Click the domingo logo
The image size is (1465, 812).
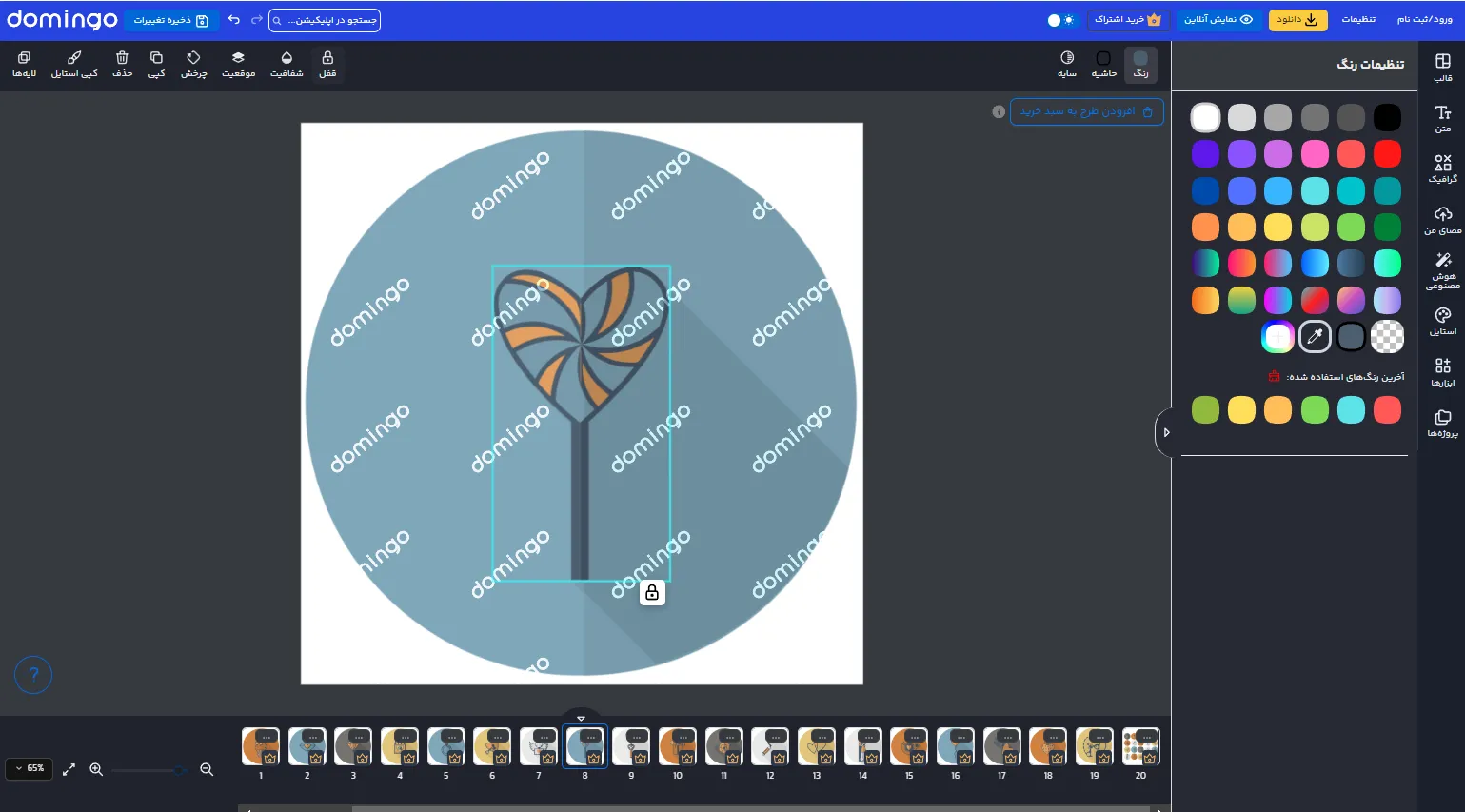click(x=62, y=19)
